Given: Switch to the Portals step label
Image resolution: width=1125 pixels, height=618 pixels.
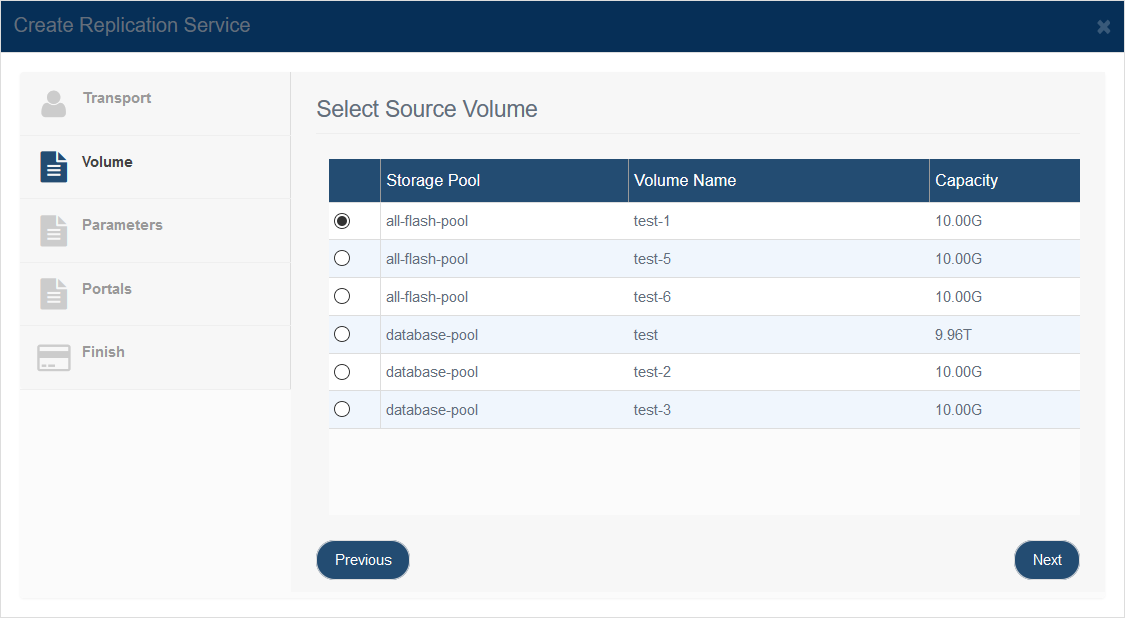Looking at the screenshot, I should pyautogui.click(x=107, y=289).
